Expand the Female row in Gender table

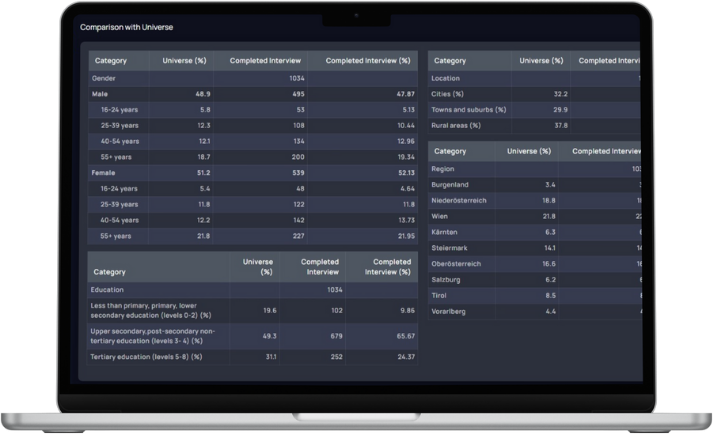[105, 172]
